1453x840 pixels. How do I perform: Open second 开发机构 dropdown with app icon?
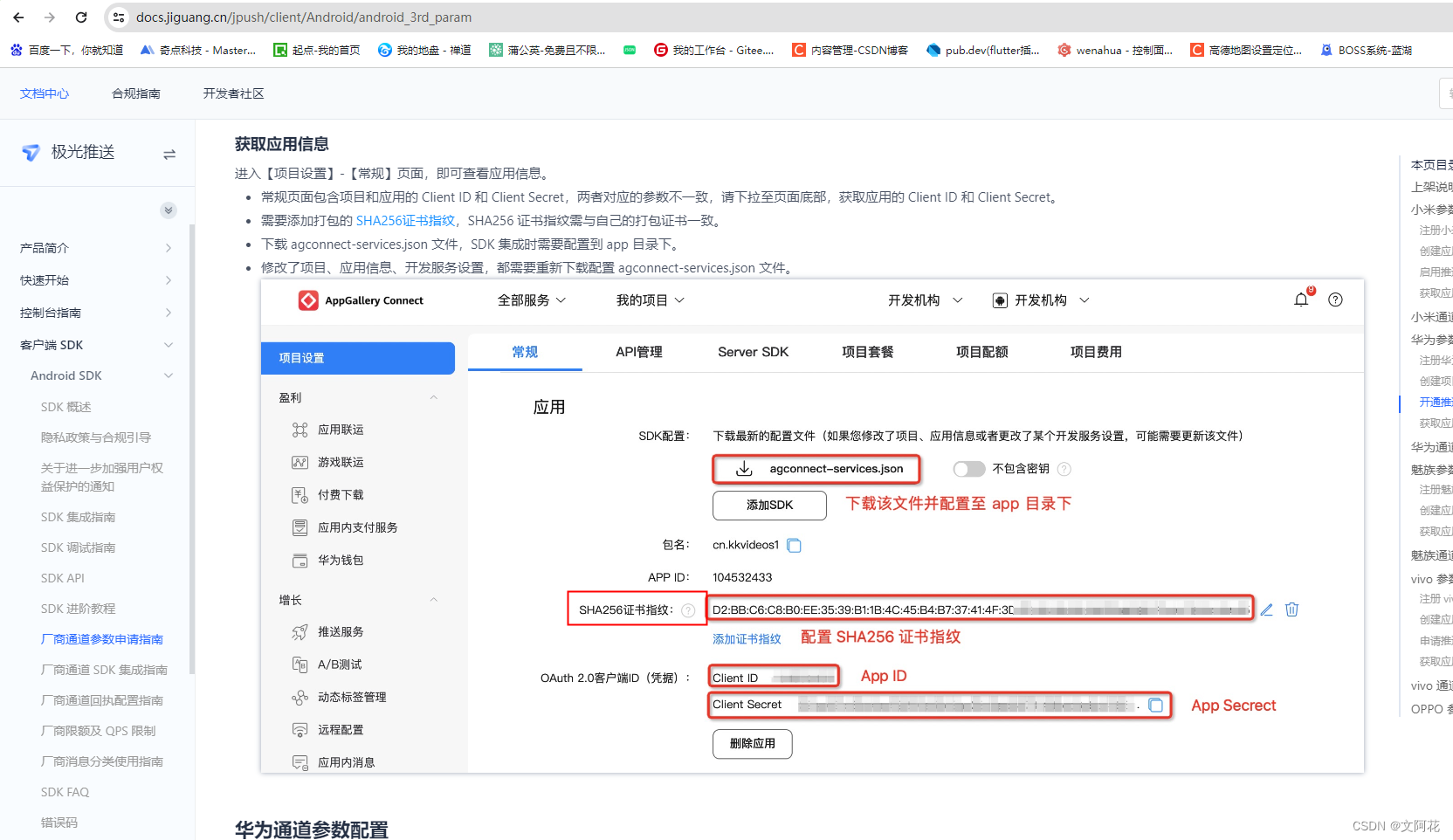[x=1041, y=300]
